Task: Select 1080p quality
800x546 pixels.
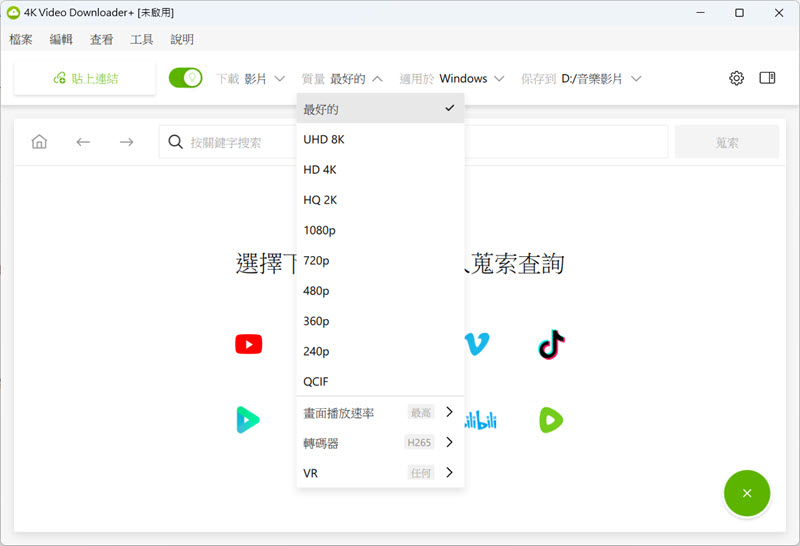Action: point(380,230)
